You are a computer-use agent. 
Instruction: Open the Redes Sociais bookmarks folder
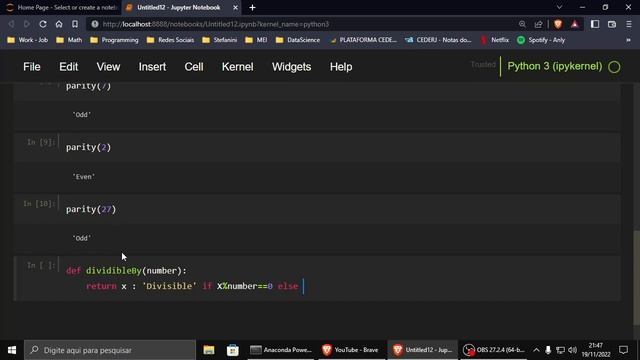(171, 40)
